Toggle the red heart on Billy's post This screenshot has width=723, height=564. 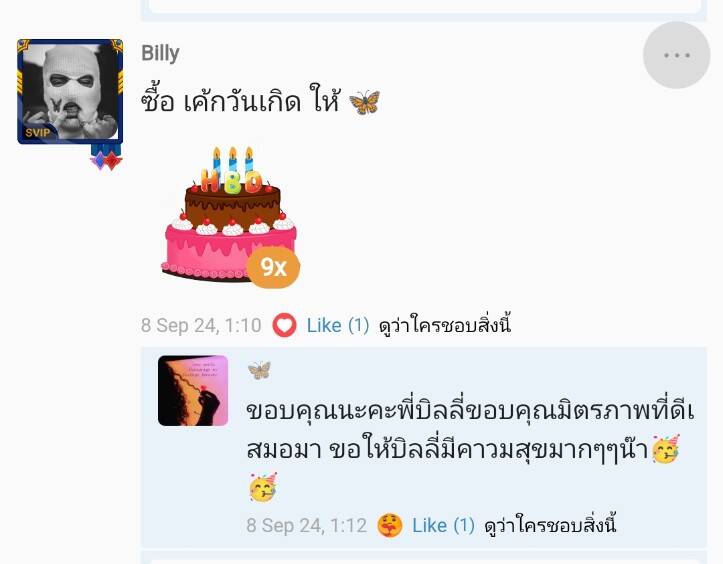click(x=284, y=325)
